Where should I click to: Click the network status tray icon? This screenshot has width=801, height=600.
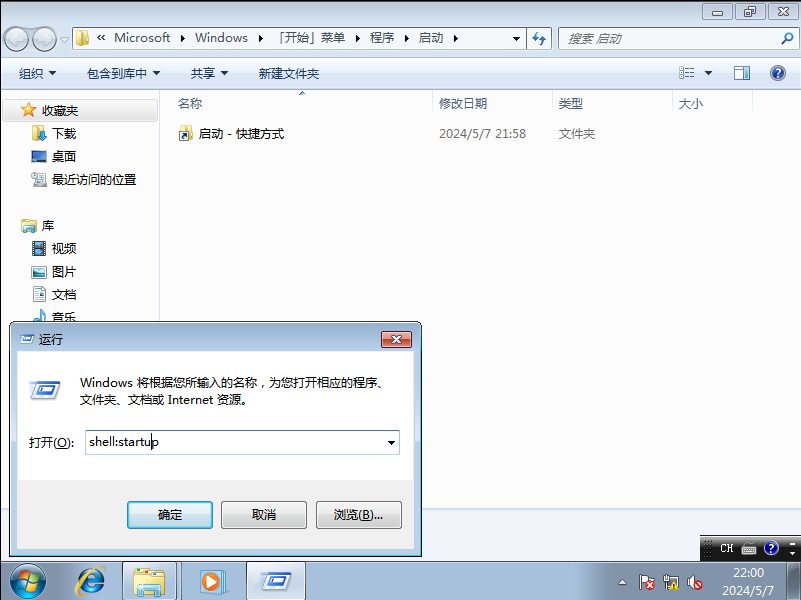(x=671, y=582)
